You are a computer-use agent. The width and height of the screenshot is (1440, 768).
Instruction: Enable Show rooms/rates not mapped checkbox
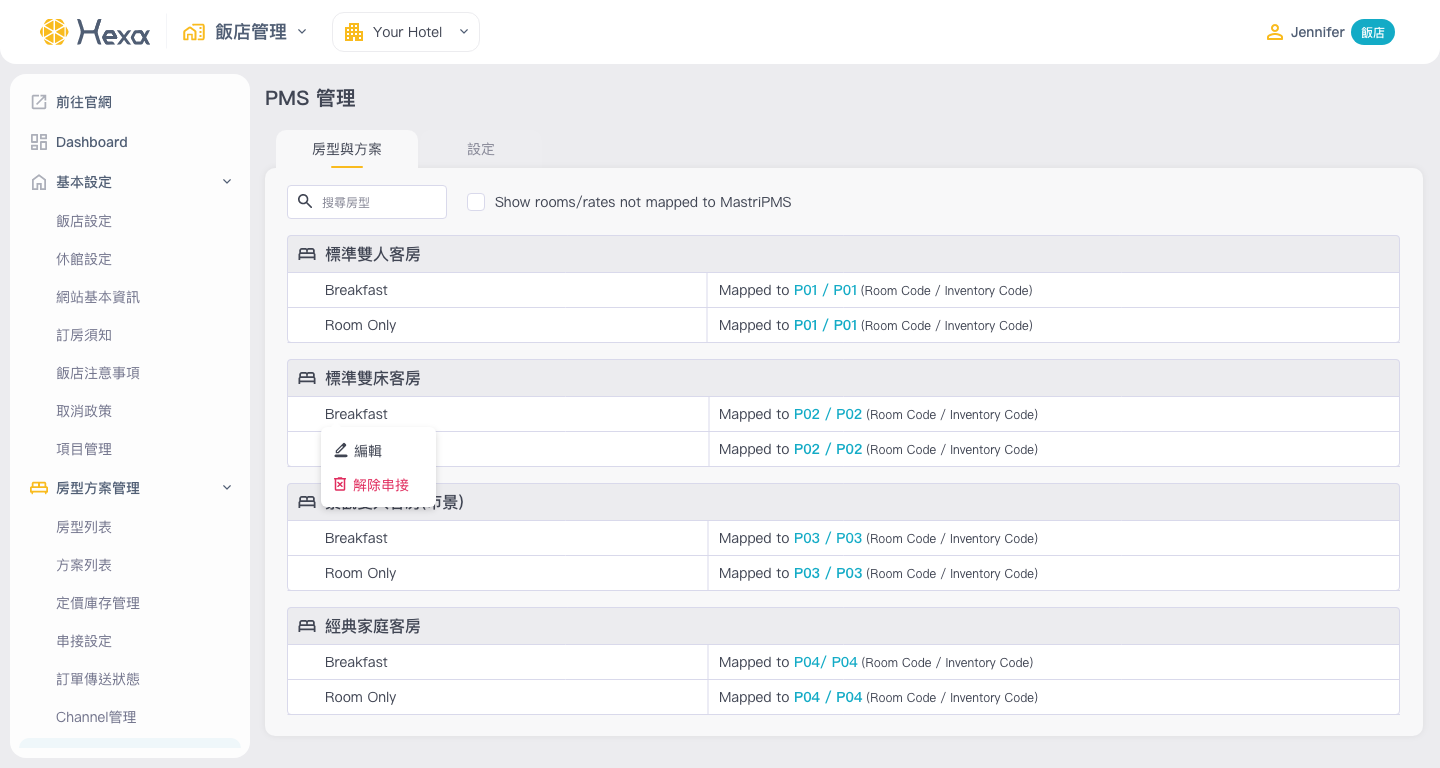476,202
